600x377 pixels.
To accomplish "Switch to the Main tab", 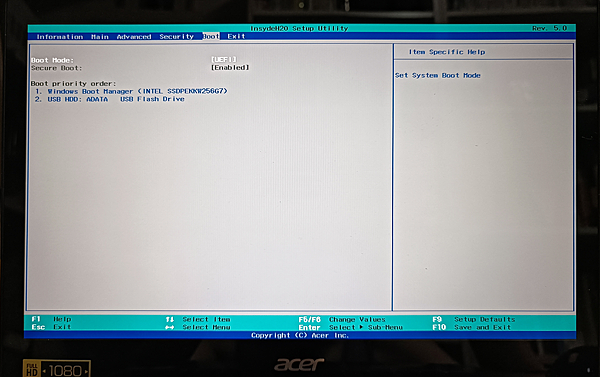I will click(x=100, y=37).
